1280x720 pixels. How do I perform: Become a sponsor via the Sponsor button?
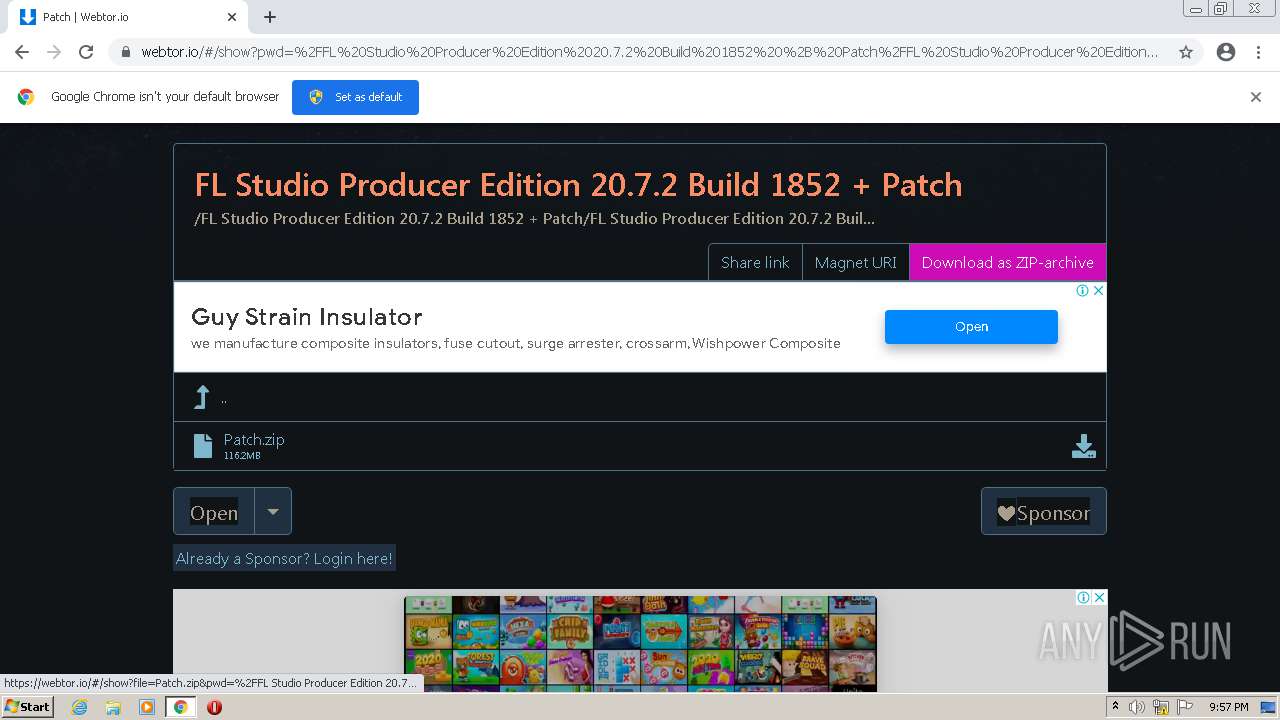[x=1044, y=512]
